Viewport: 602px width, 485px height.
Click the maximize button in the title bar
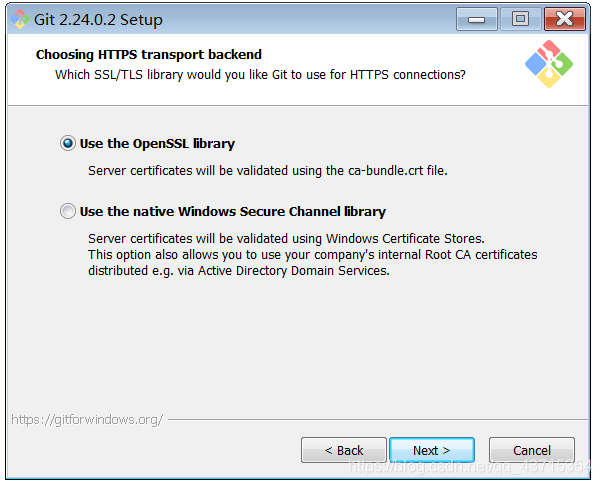click(520, 19)
